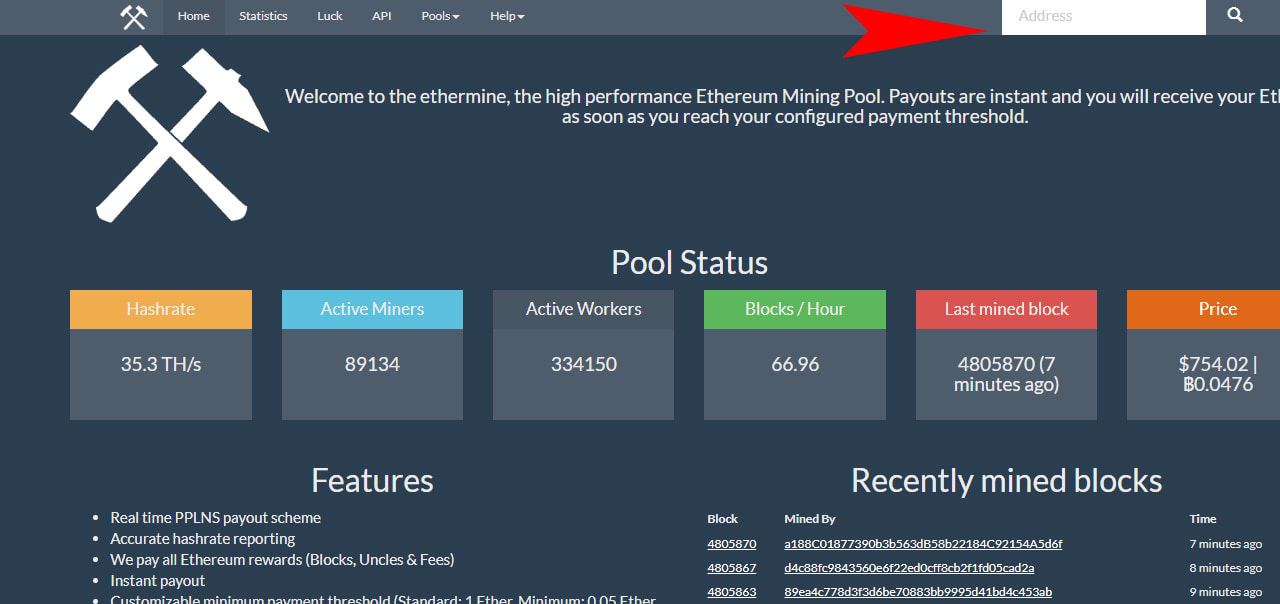Click 'We pay all Ethereum rewards' feature
The image size is (1280, 604).
[282, 560]
